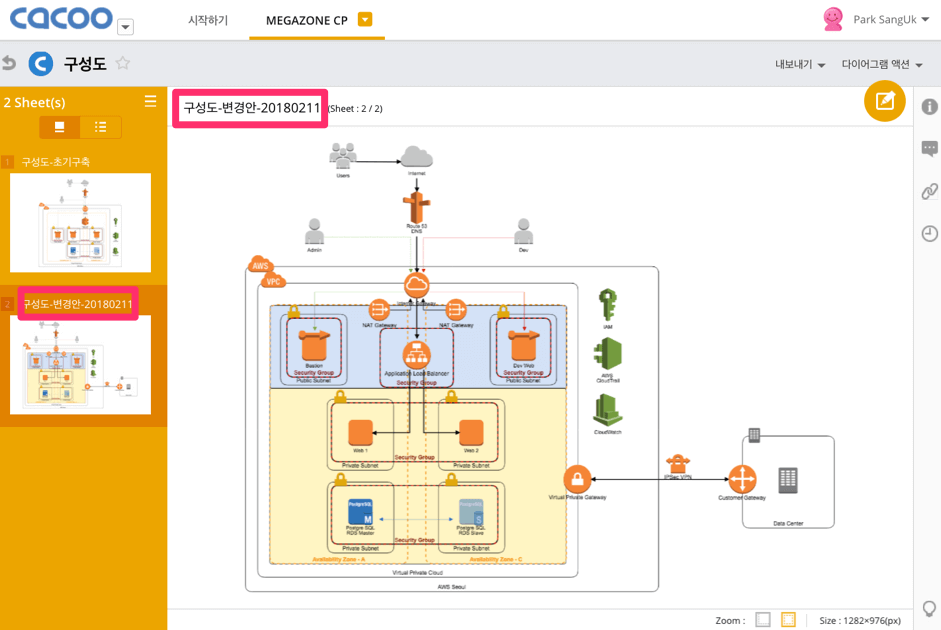Screen dimensions: 941x630
Task: Select the 구성도-초기구축 sheet thumbnail
Action: click(x=80, y=222)
